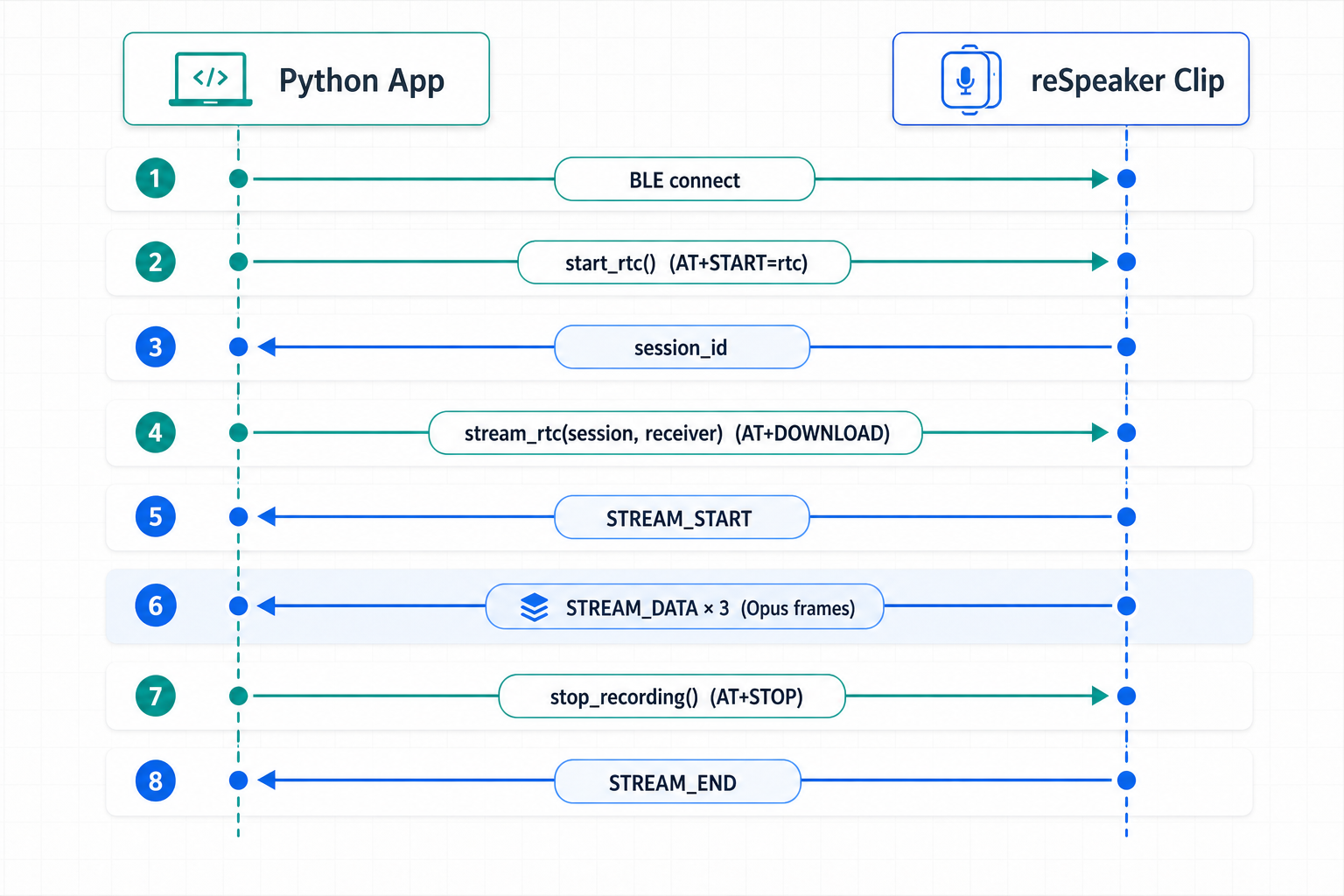Select the reSpeaker Clip title text
The height and width of the screenshot is (896, 1344).
click(1127, 80)
